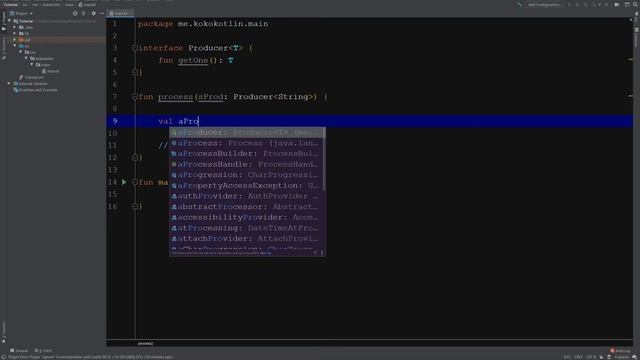Click the Debug icon in top toolbar
The height and width of the screenshot is (360, 640).
(577, 4)
